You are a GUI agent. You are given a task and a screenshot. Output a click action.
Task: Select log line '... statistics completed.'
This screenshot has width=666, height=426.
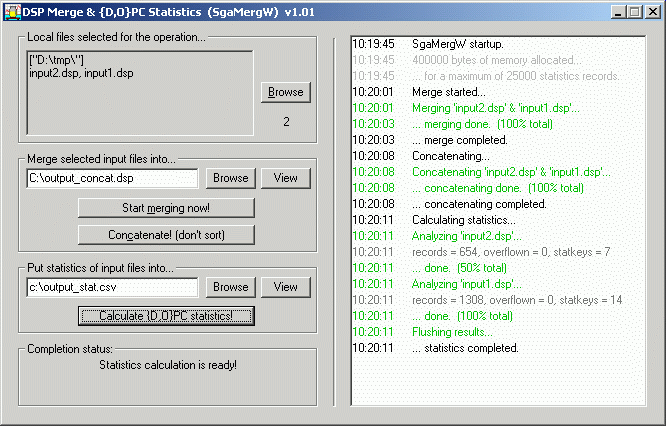tap(465, 348)
